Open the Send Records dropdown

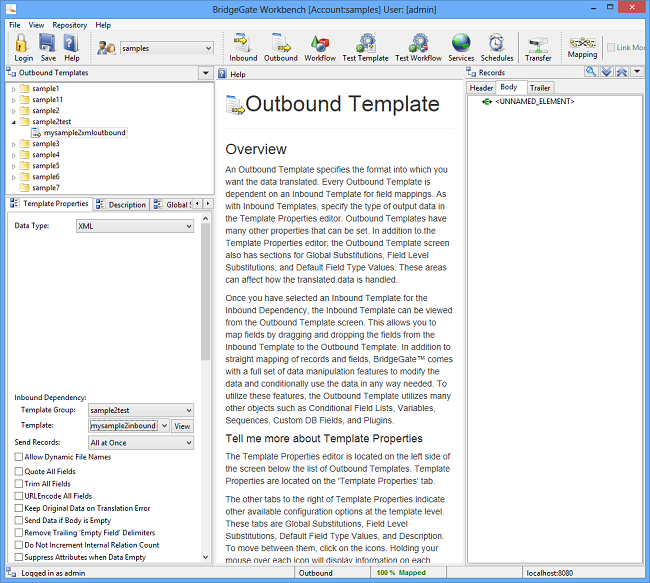coord(141,443)
